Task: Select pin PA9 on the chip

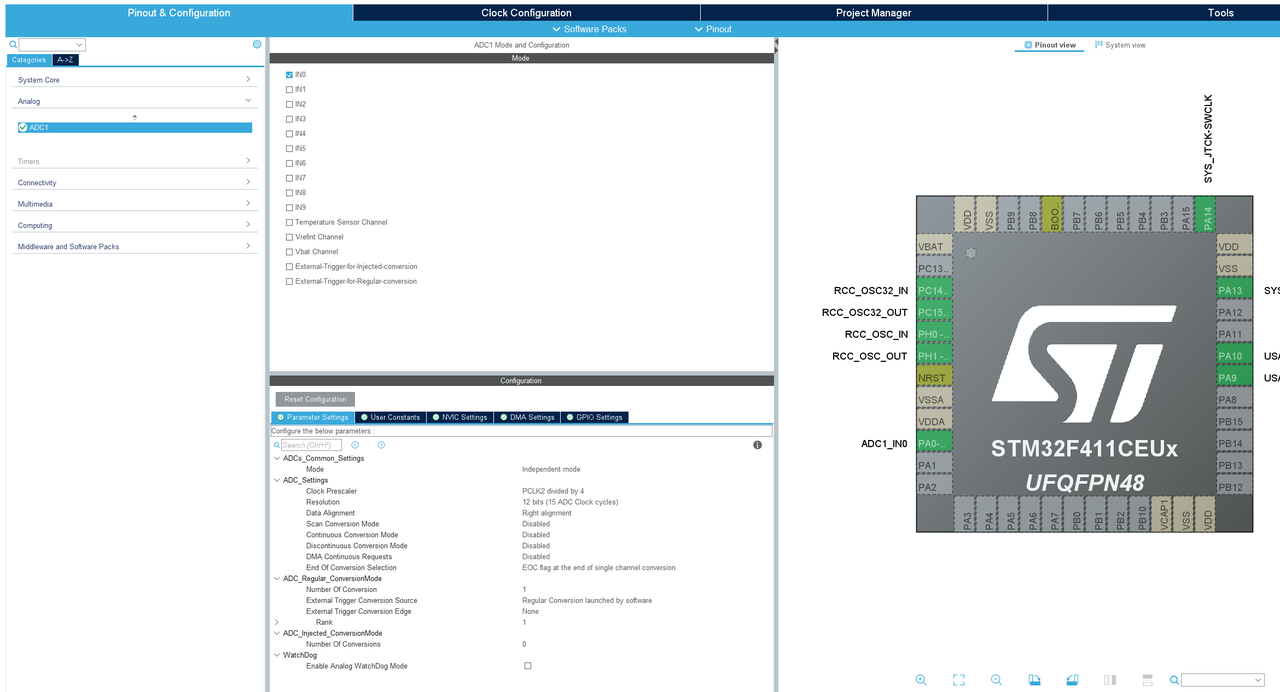Action: pos(1234,378)
